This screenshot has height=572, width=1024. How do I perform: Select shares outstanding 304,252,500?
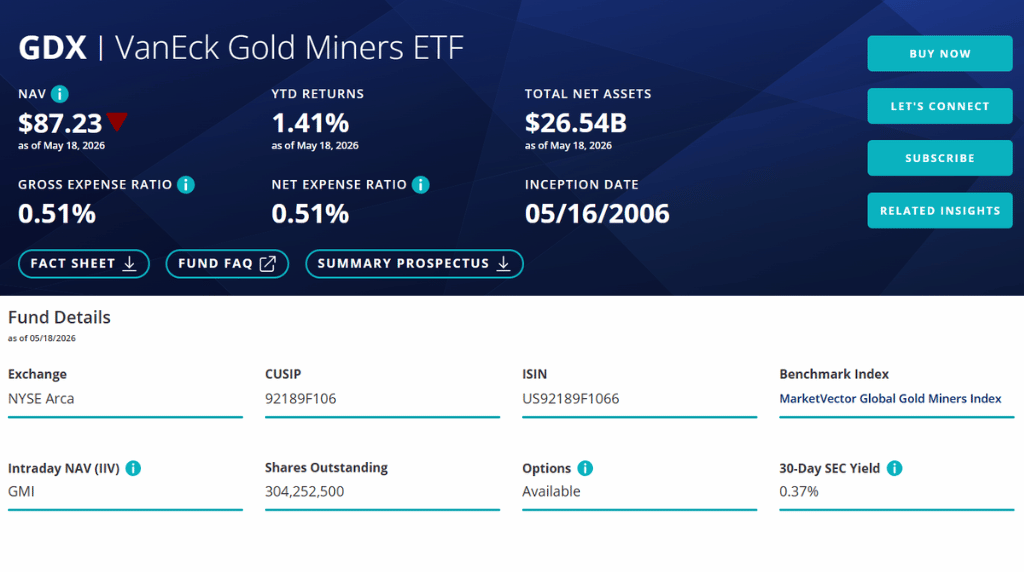(304, 491)
